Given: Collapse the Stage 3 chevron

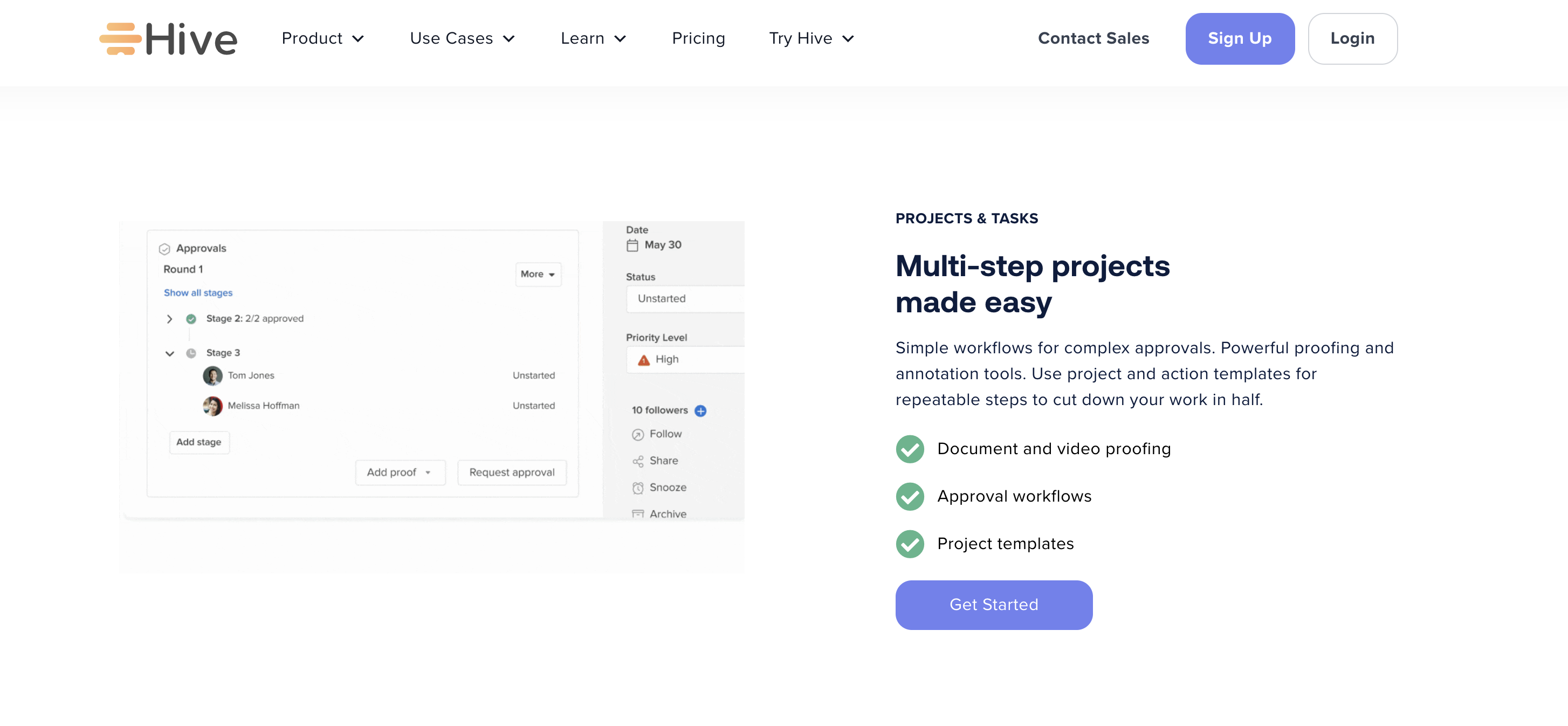Looking at the screenshot, I should point(170,353).
